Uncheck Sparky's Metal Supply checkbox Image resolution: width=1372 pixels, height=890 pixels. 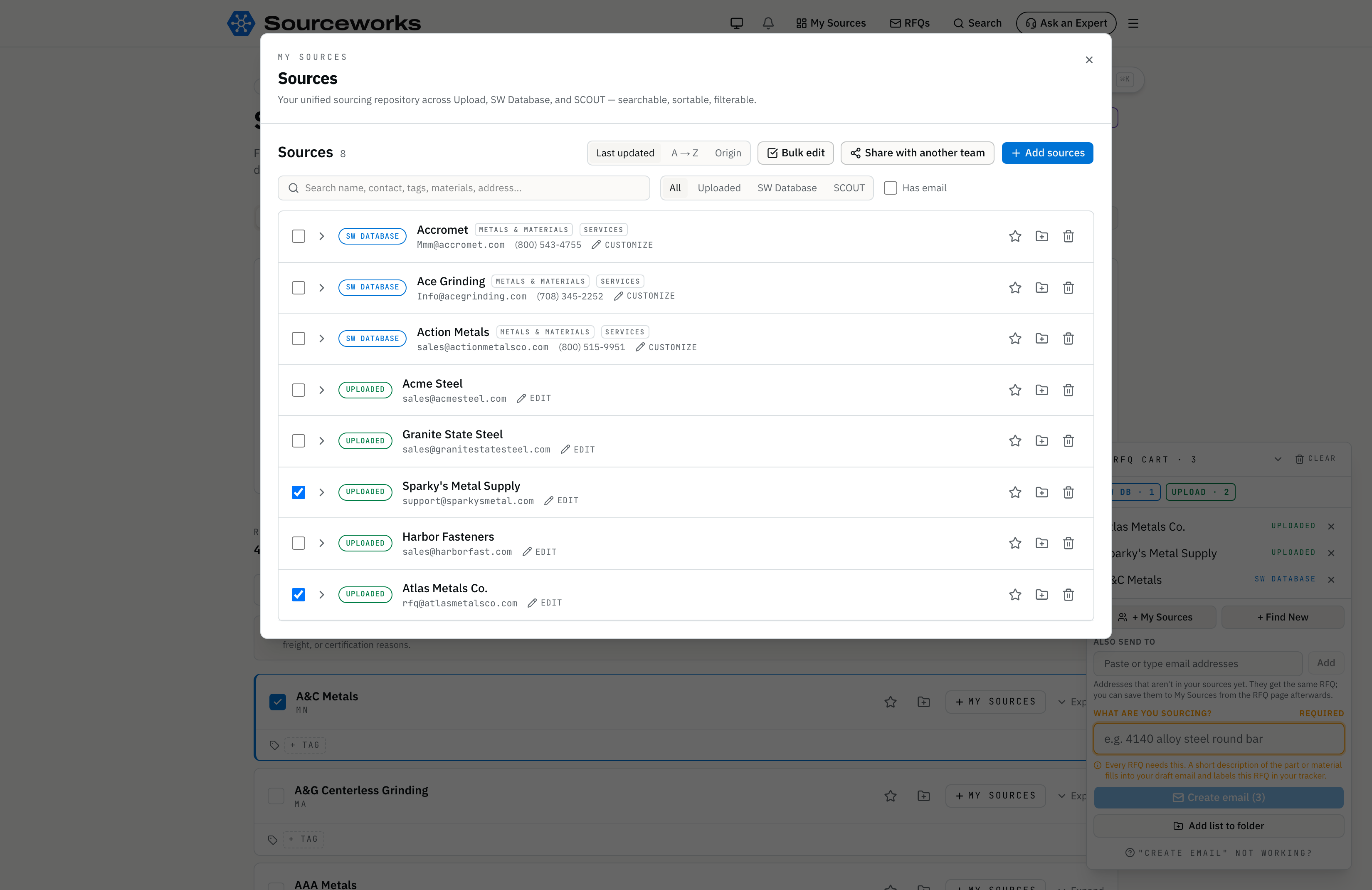(x=298, y=492)
